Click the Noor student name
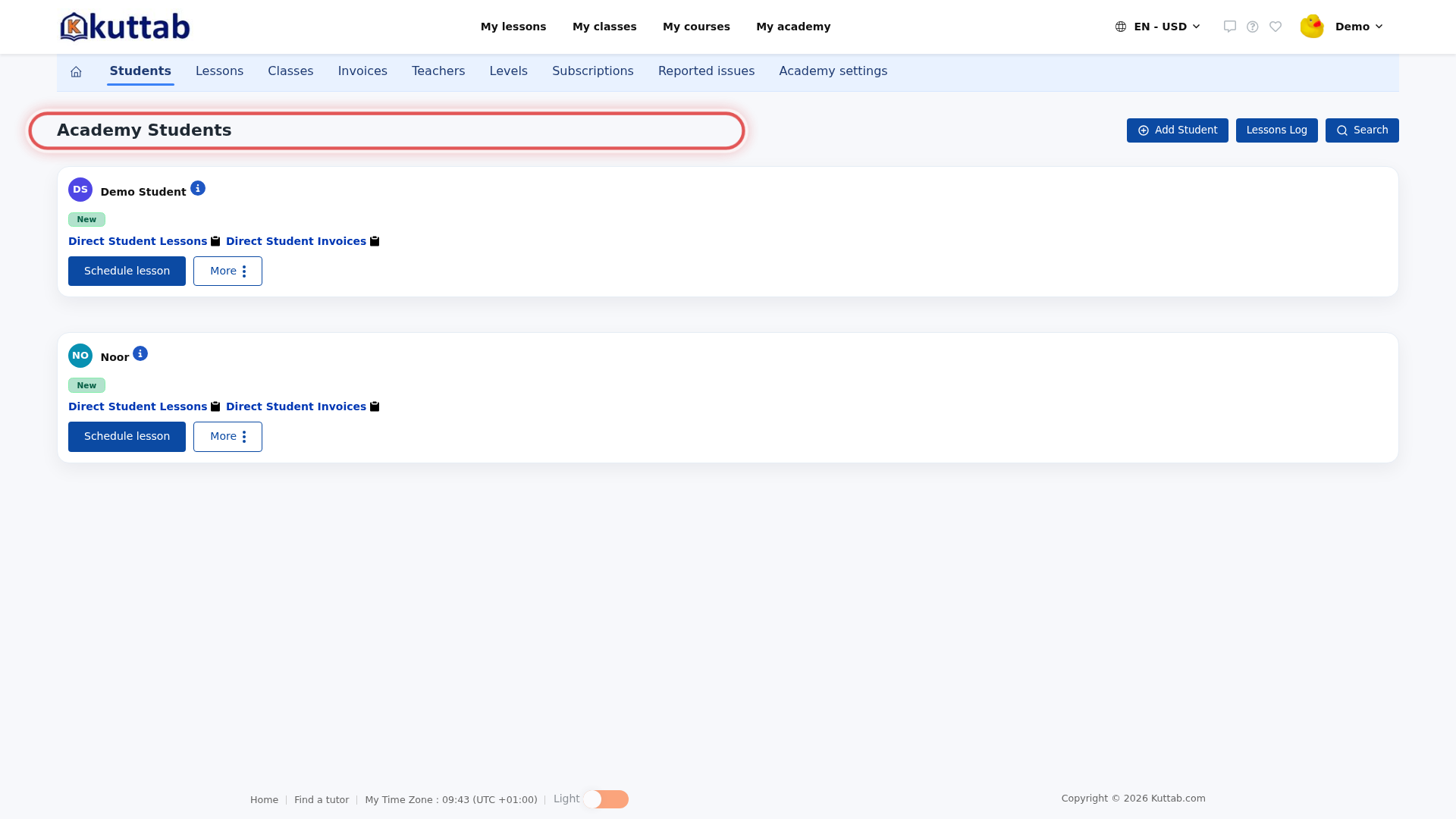Screen dimensions: 1456x819 tap(115, 357)
